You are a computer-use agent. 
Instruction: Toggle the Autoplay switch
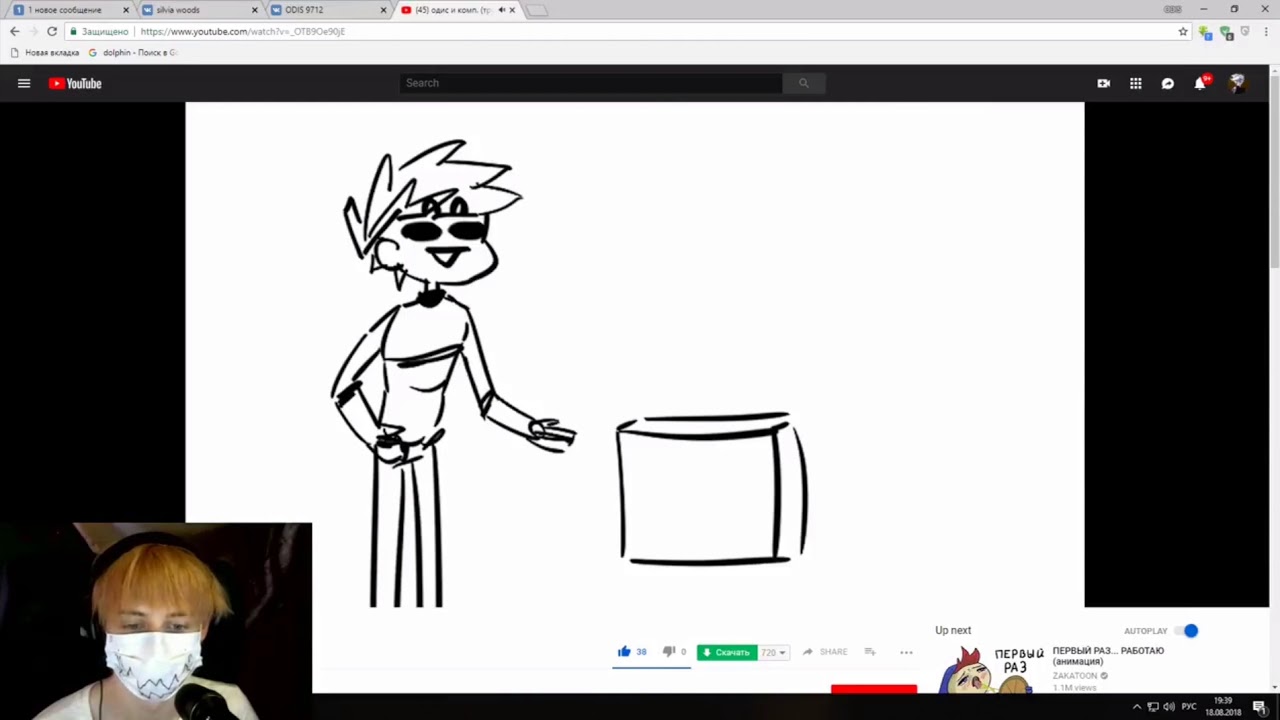[x=1187, y=631]
